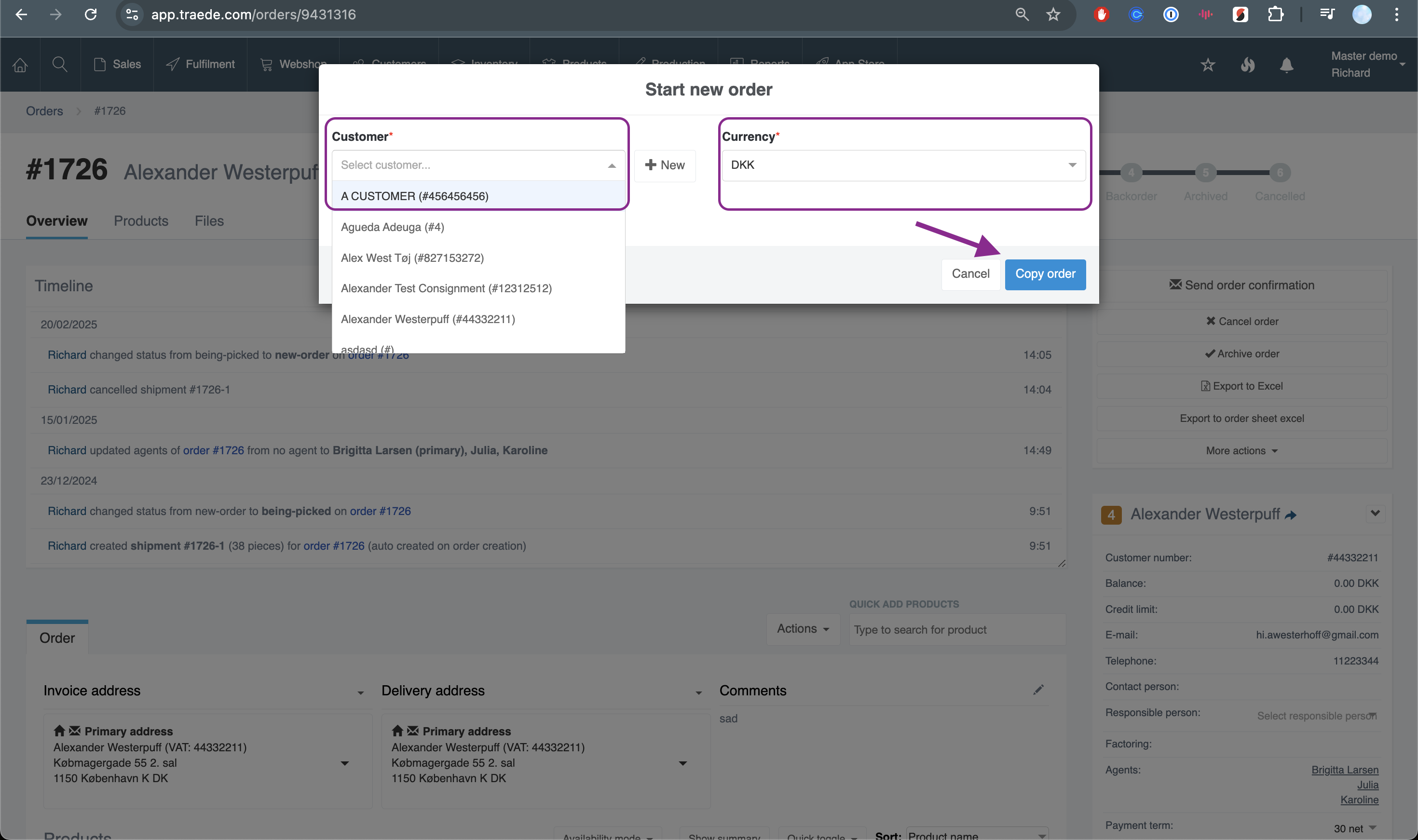Open the Actions dropdown
Screen dimensions: 1418x840
[803, 629]
